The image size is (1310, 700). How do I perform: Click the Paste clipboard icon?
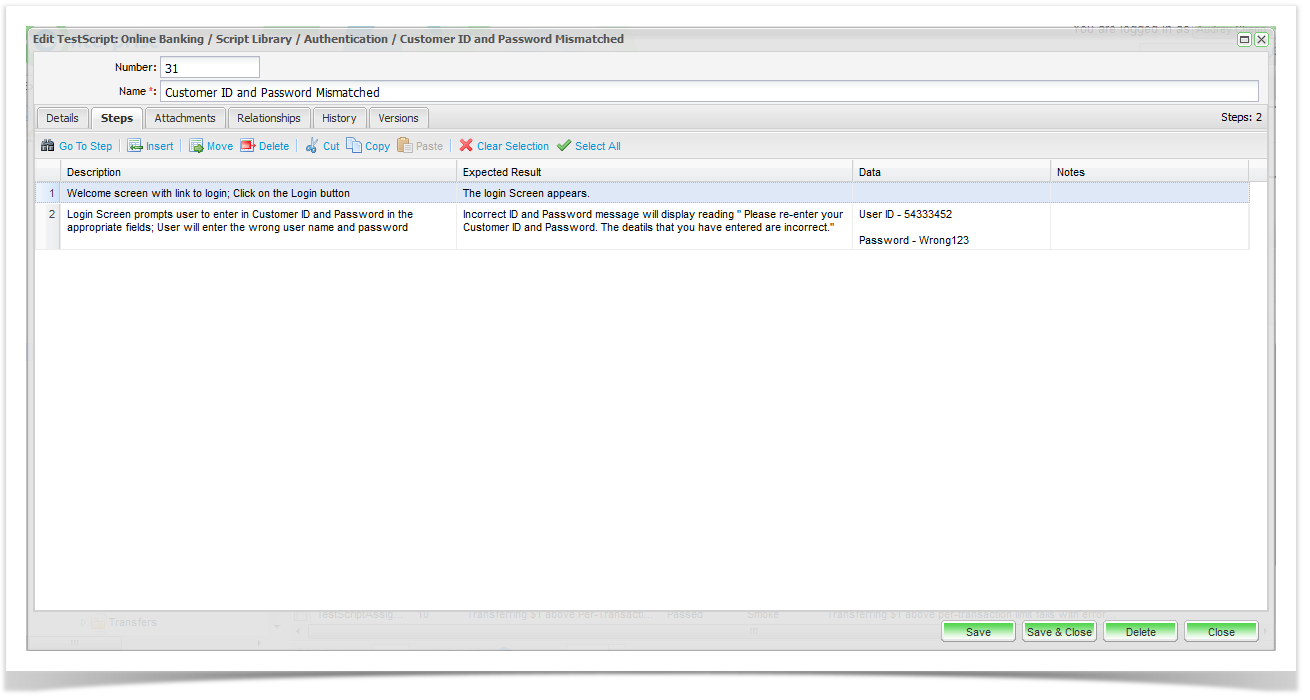click(x=405, y=146)
